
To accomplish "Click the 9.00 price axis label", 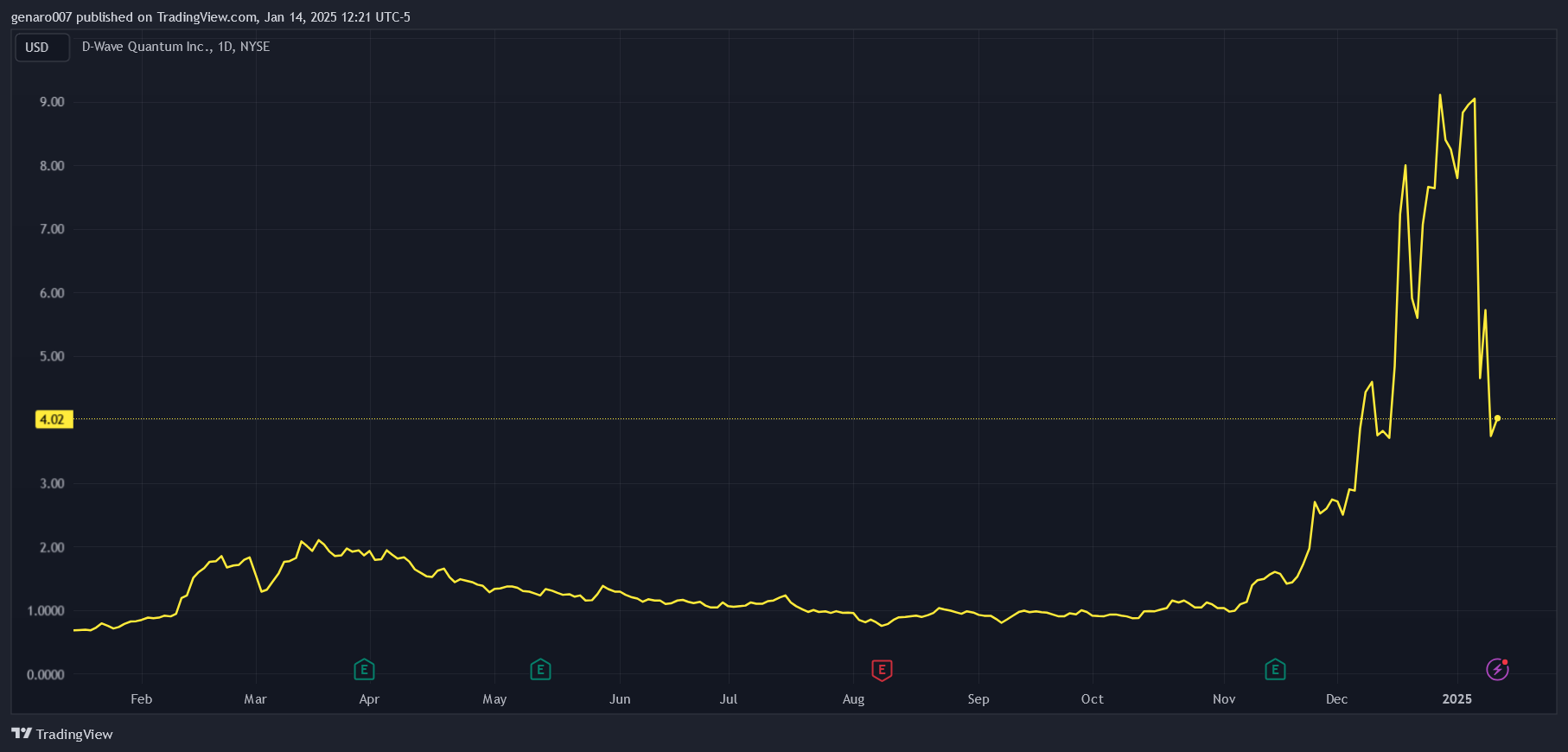I will tap(52, 102).
